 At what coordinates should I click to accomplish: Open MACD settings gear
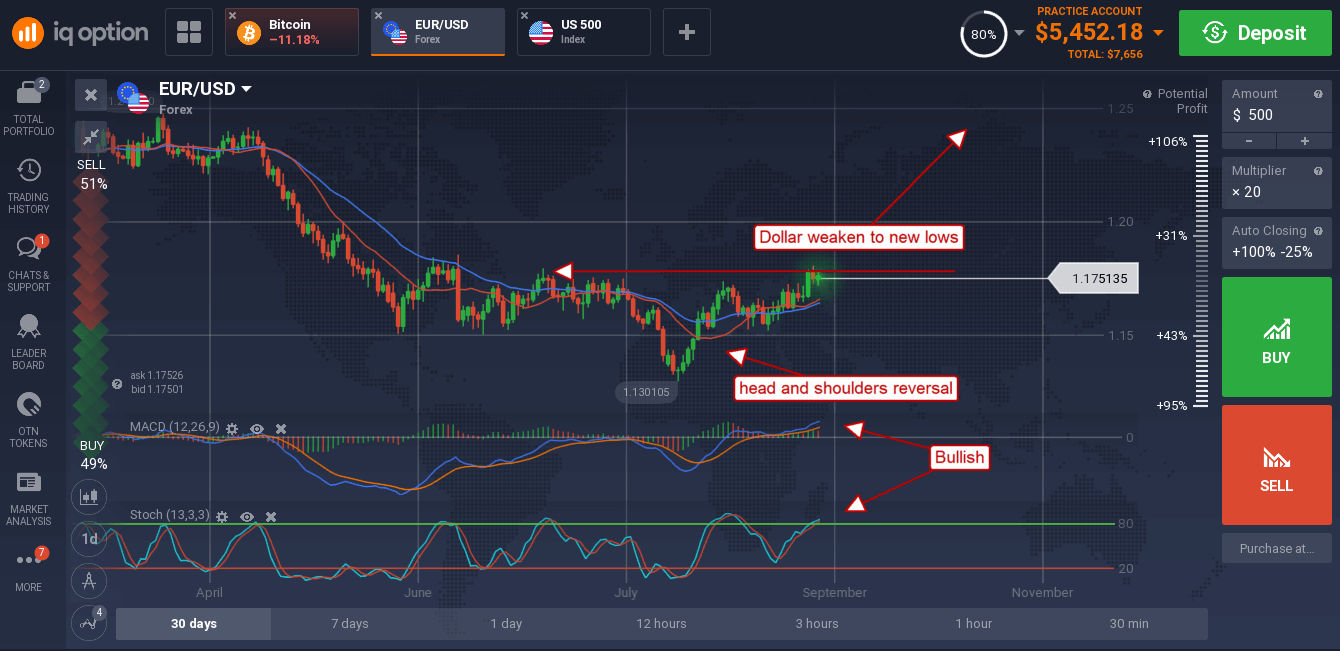point(232,428)
